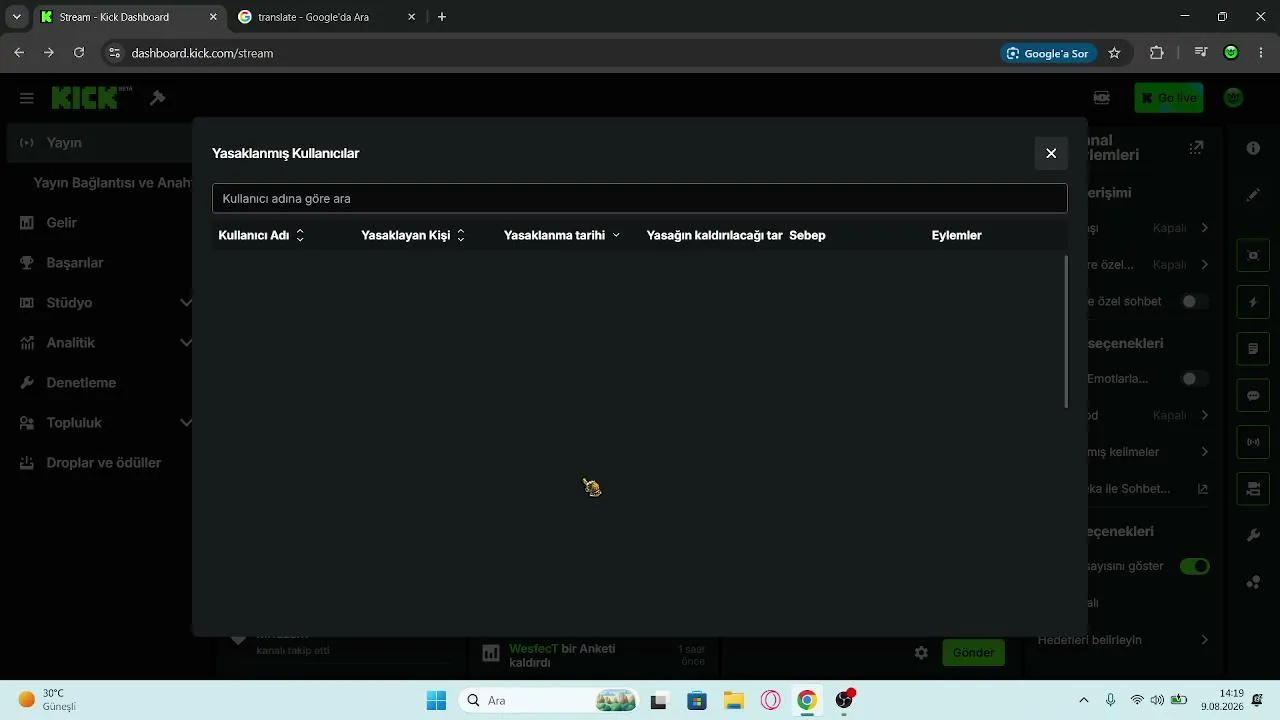View site information icon in address bar
1280x720 pixels.
tap(114, 53)
